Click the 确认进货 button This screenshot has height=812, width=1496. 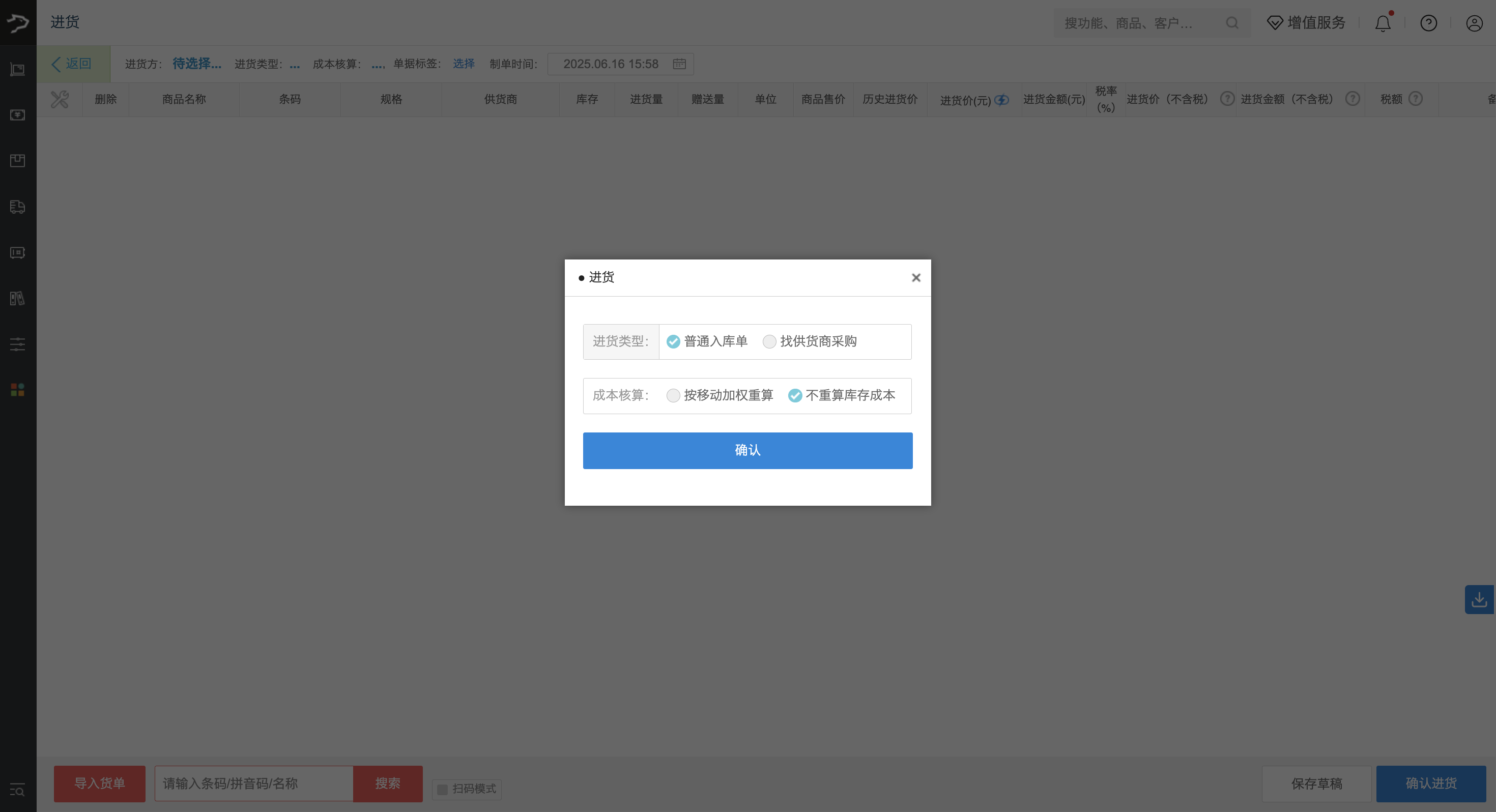tap(1431, 784)
